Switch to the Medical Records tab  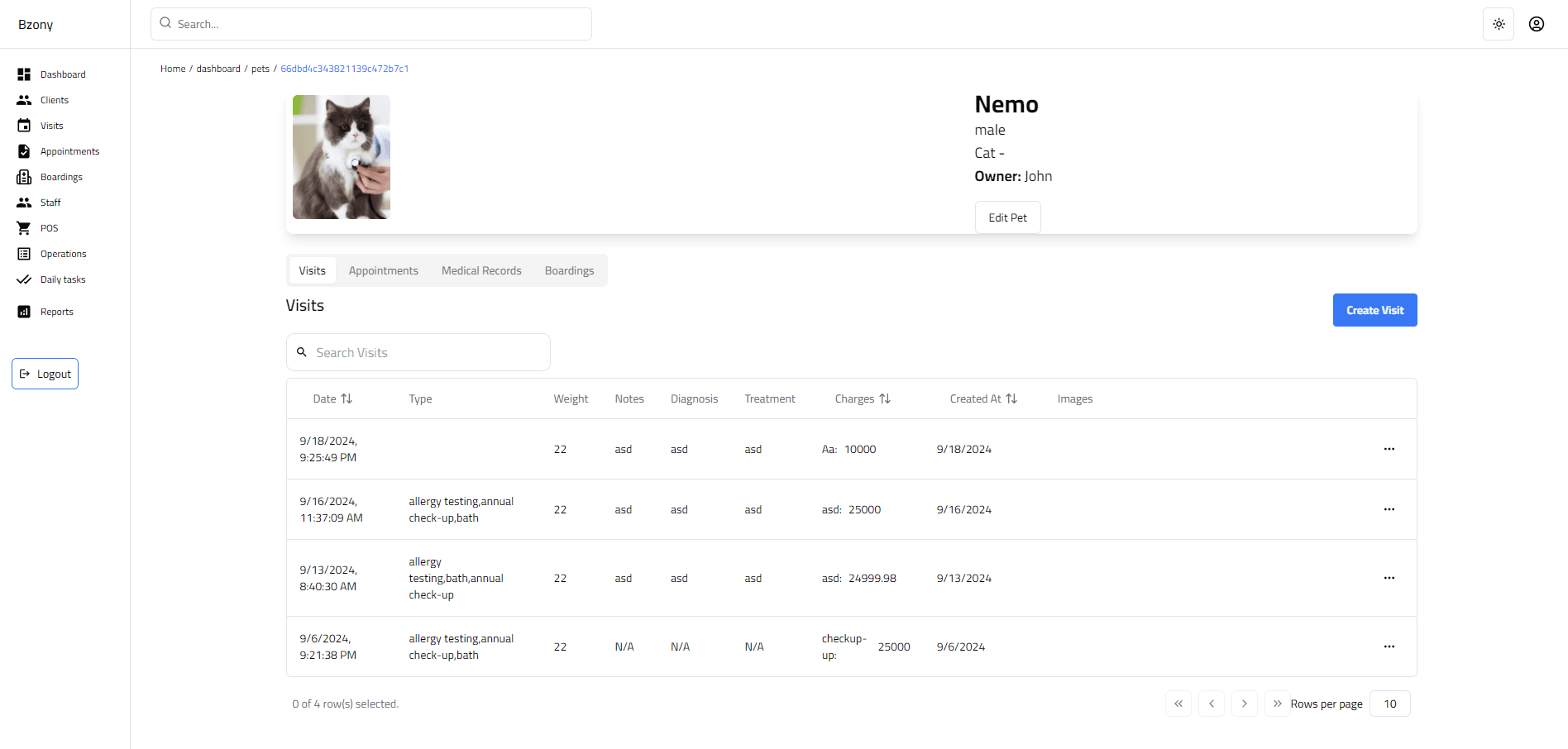[x=481, y=270]
